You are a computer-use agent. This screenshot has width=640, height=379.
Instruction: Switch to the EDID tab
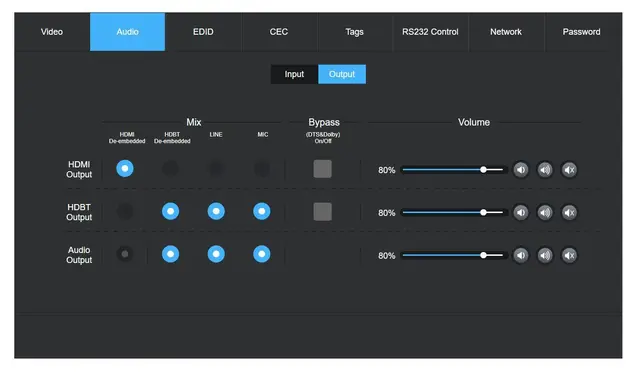pyautogui.click(x=203, y=32)
